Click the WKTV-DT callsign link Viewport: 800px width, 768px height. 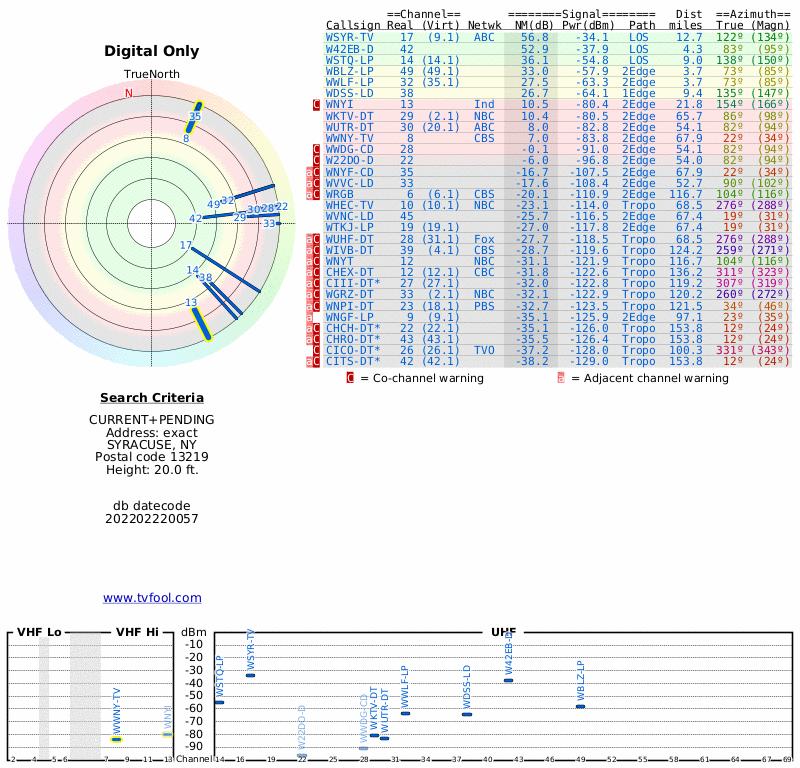pos(350,116)
